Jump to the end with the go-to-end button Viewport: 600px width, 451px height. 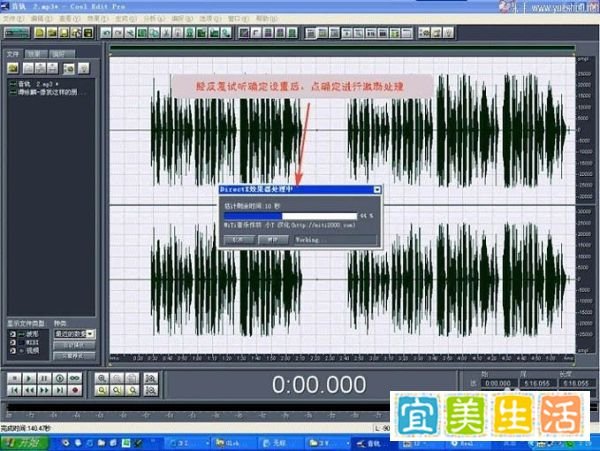click(x=60, y=390)
